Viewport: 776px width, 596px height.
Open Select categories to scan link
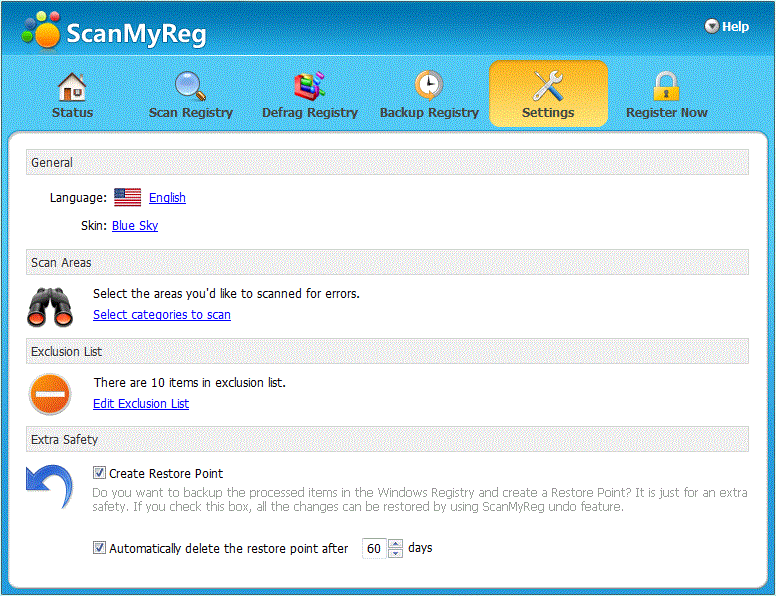tap(162, 315)
